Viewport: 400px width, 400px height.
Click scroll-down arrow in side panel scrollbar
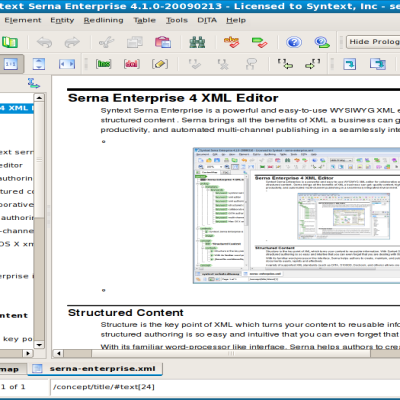click(39, 345)
